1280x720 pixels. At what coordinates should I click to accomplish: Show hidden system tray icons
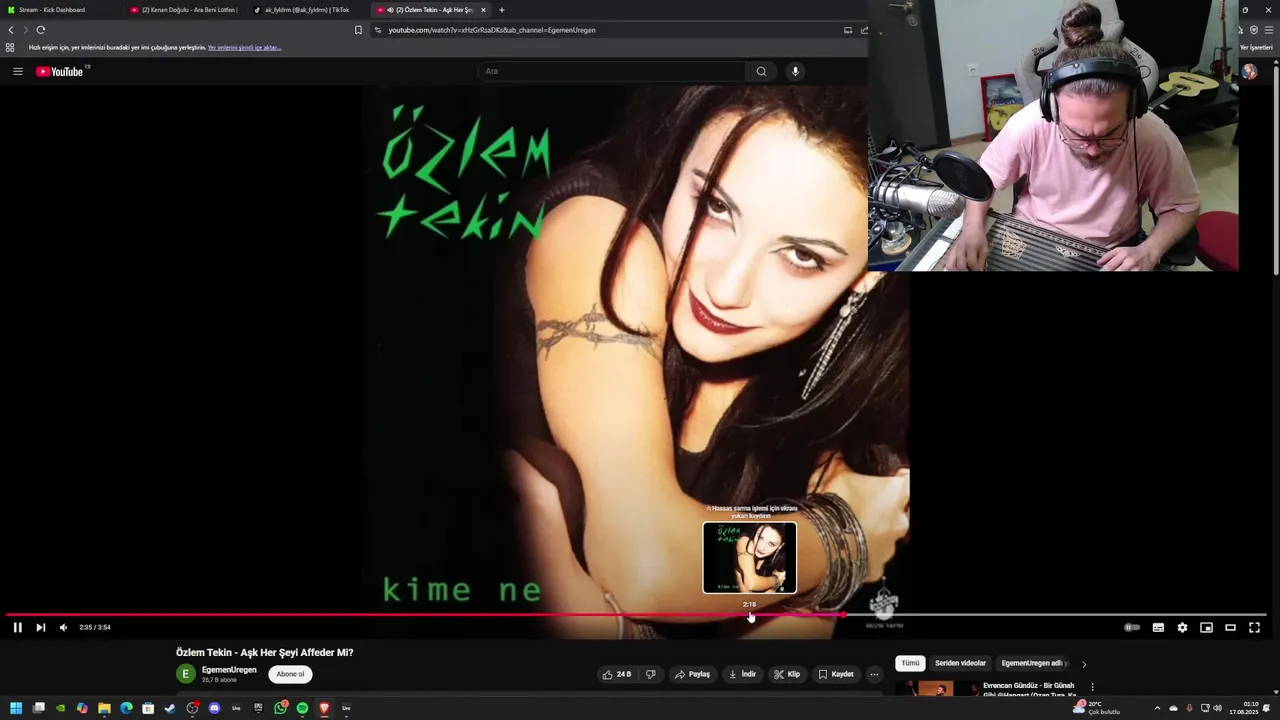[1157, 708]
